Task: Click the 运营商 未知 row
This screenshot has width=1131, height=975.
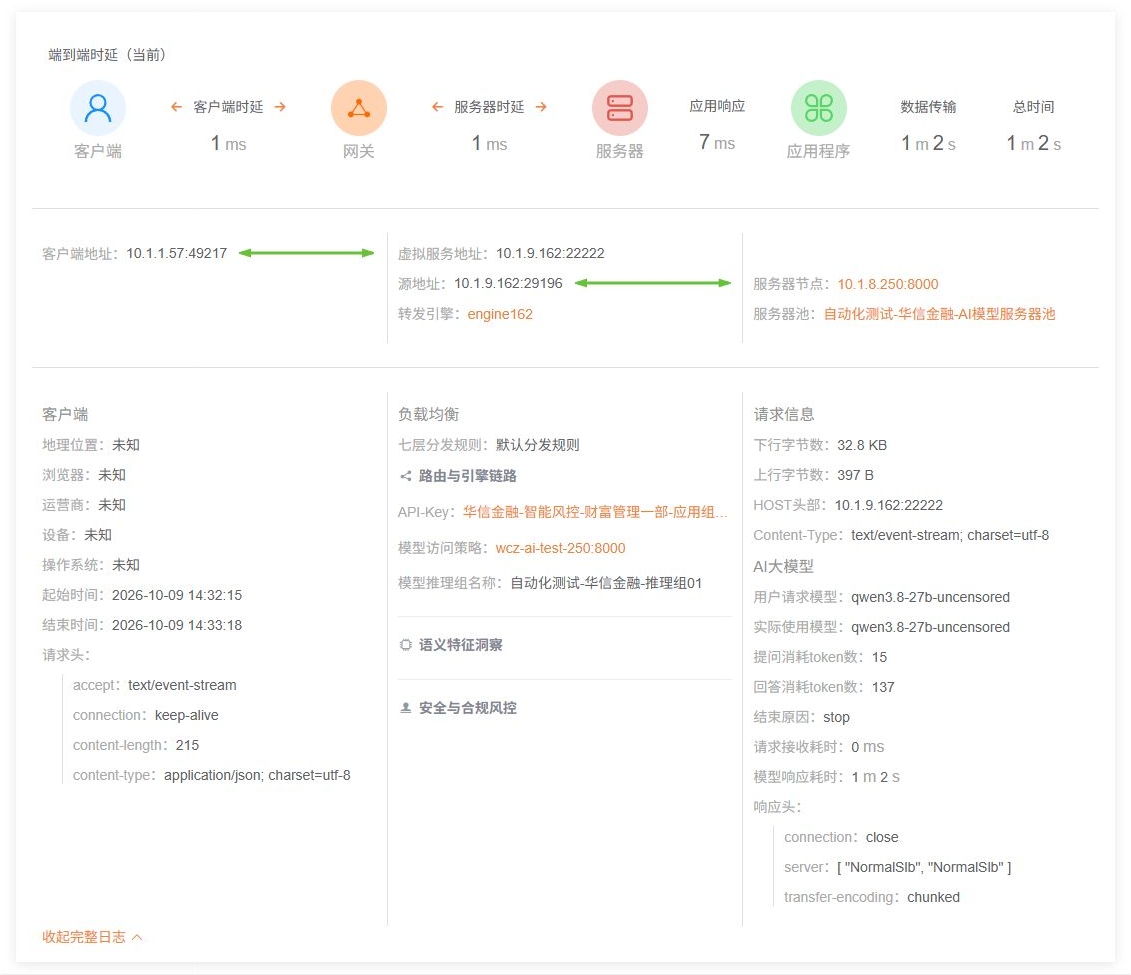Action: click(x=84, y=505)
